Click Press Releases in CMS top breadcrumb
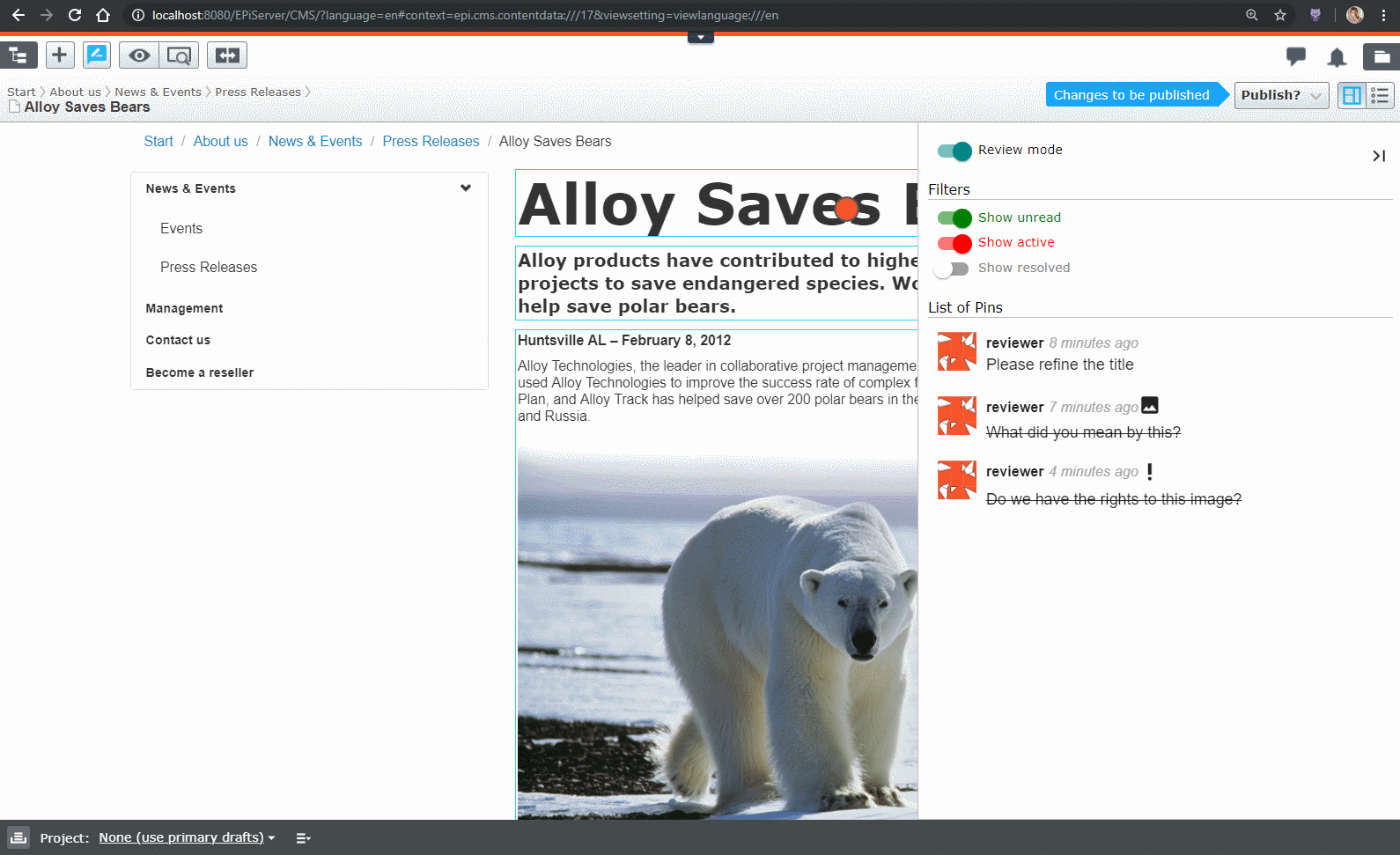Screen dimensions: 1400x855 click(x=258, y=92)
